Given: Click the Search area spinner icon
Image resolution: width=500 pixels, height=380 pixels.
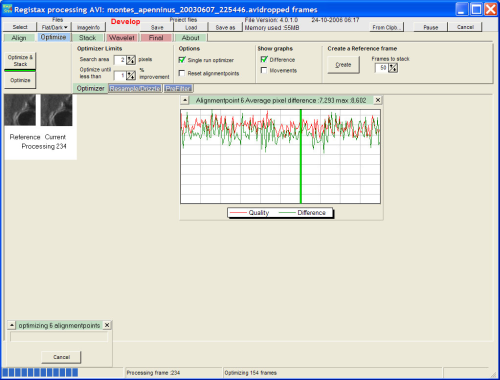Looking at the screenshot, I should [131, 60].
